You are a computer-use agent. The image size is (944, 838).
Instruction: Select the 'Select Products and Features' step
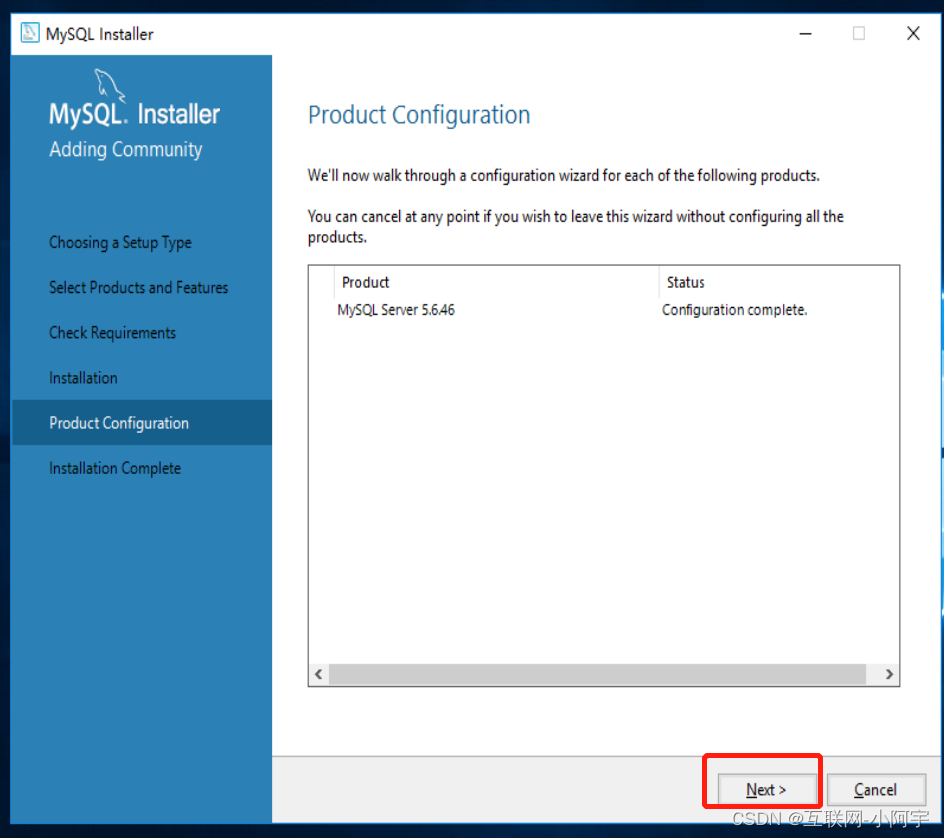(x=138, y=287)
